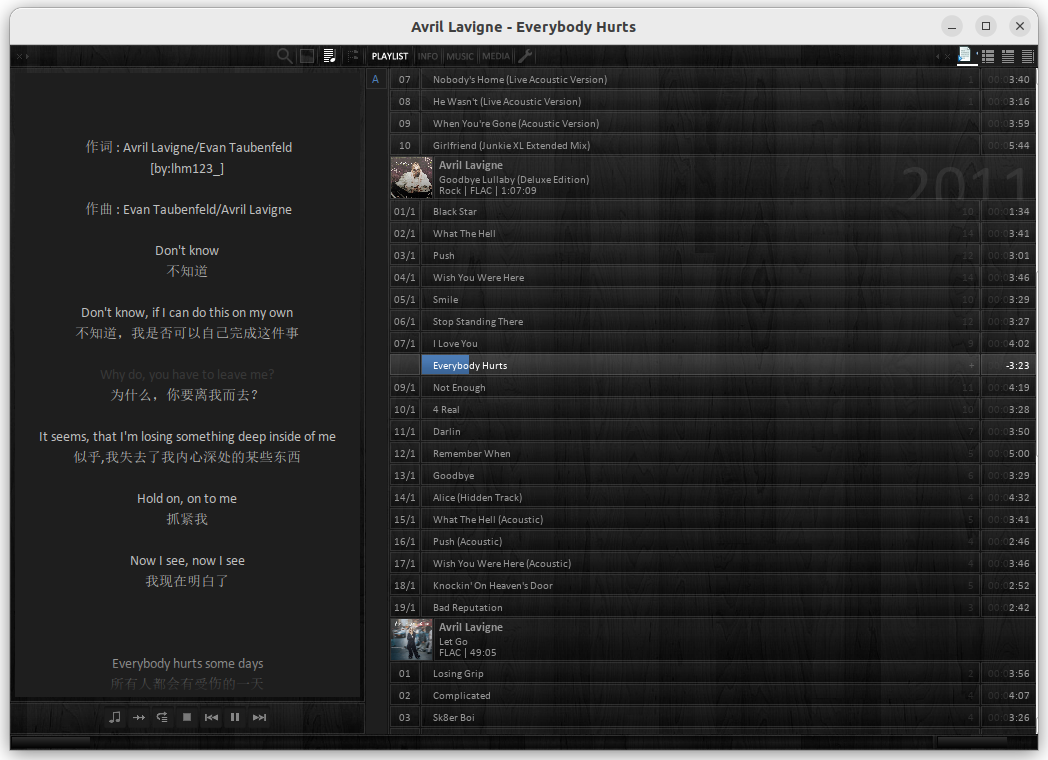Click the music note icon in playback bar
Image resolution: width=1048 pixels, height=760 pixels.
point(115,717)
